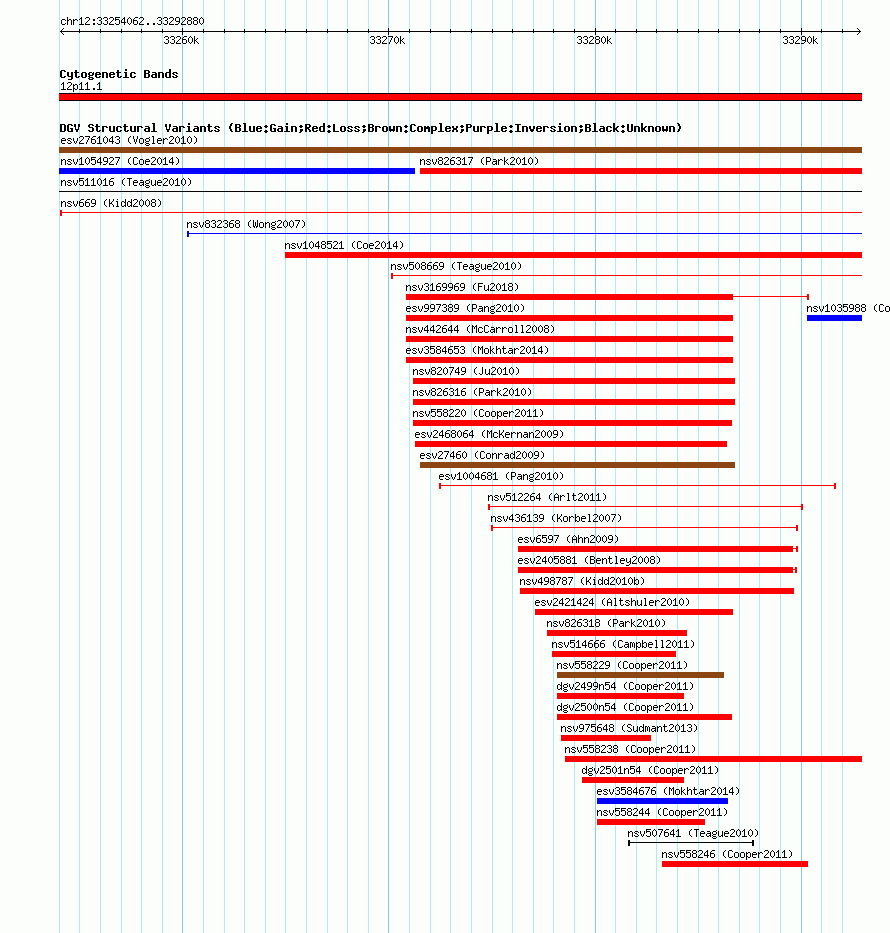Open the nsv826317 (Park2010) variant label

479,161
